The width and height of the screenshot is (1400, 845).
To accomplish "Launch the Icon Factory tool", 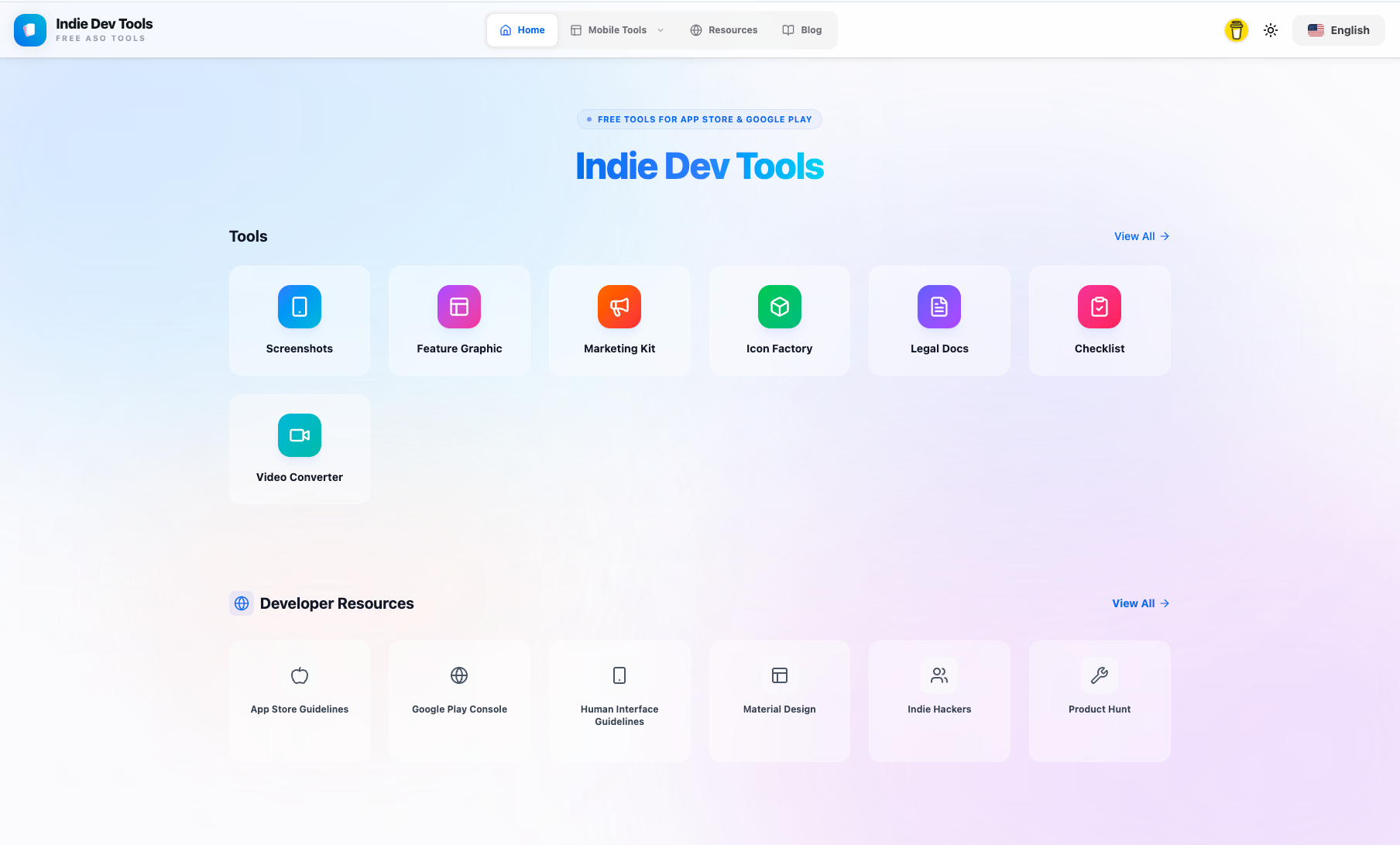I will point(779,320).
